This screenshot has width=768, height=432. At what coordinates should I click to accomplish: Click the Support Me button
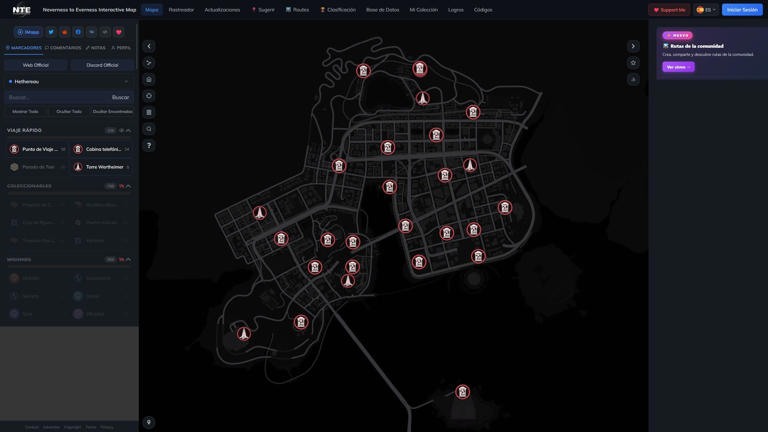[669, 10]
